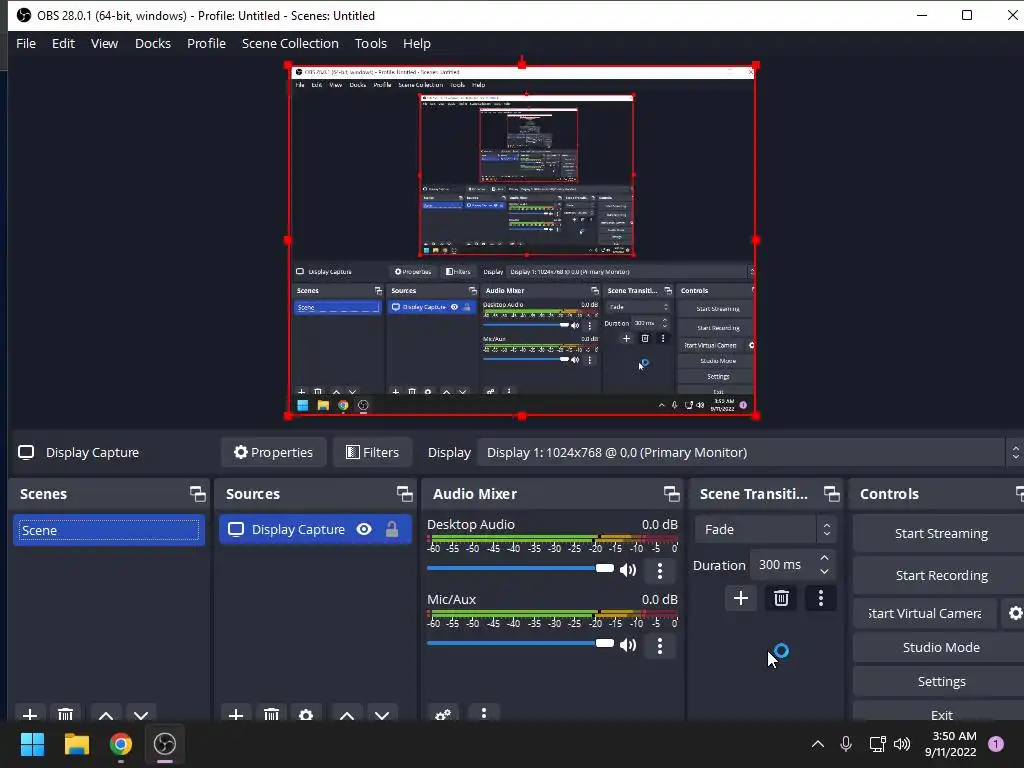Move scene up with arrow
This screenshot has width=1024, height=768.
106,714
